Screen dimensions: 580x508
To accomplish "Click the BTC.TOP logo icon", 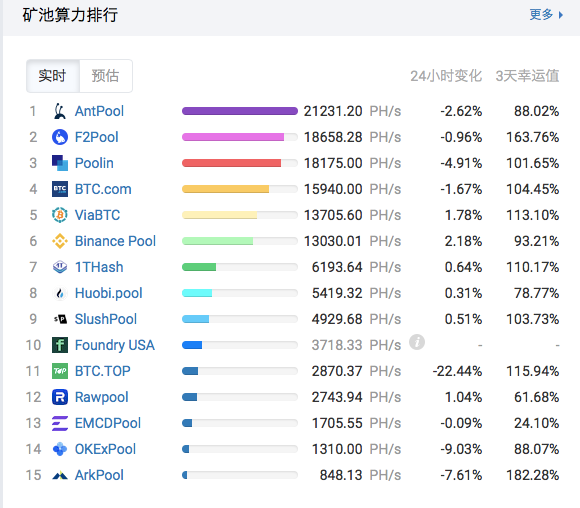I will point(60,371).
